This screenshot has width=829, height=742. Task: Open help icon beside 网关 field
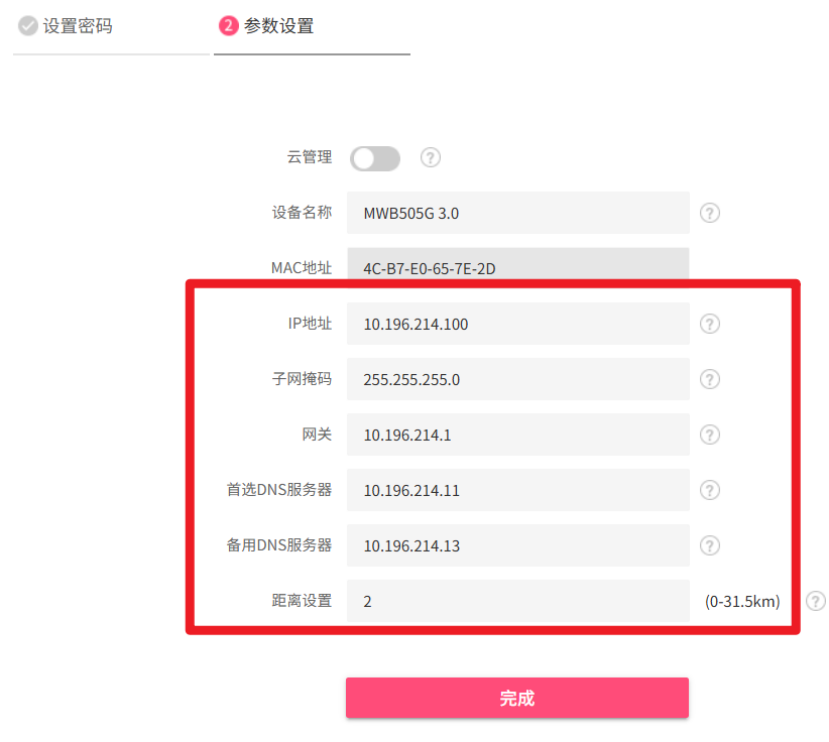click(x=710, y=435)
